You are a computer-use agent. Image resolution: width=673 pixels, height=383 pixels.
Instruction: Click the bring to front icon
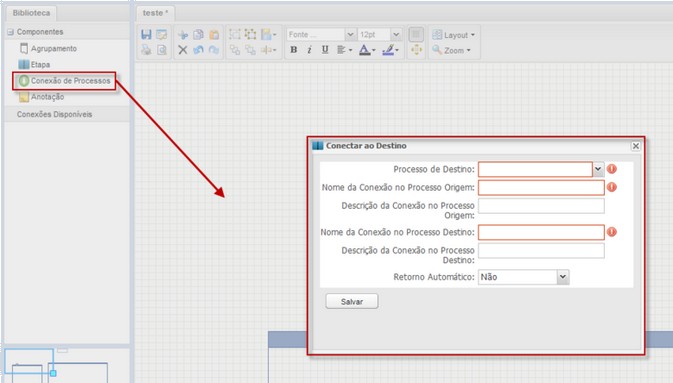[235, 50]
